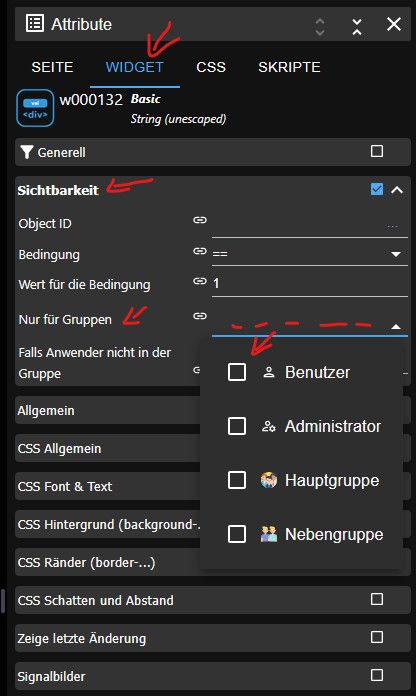Click the link icon beside Object ID
The image size is (416, 696).
pyautogui.click(x=200, y=220)
